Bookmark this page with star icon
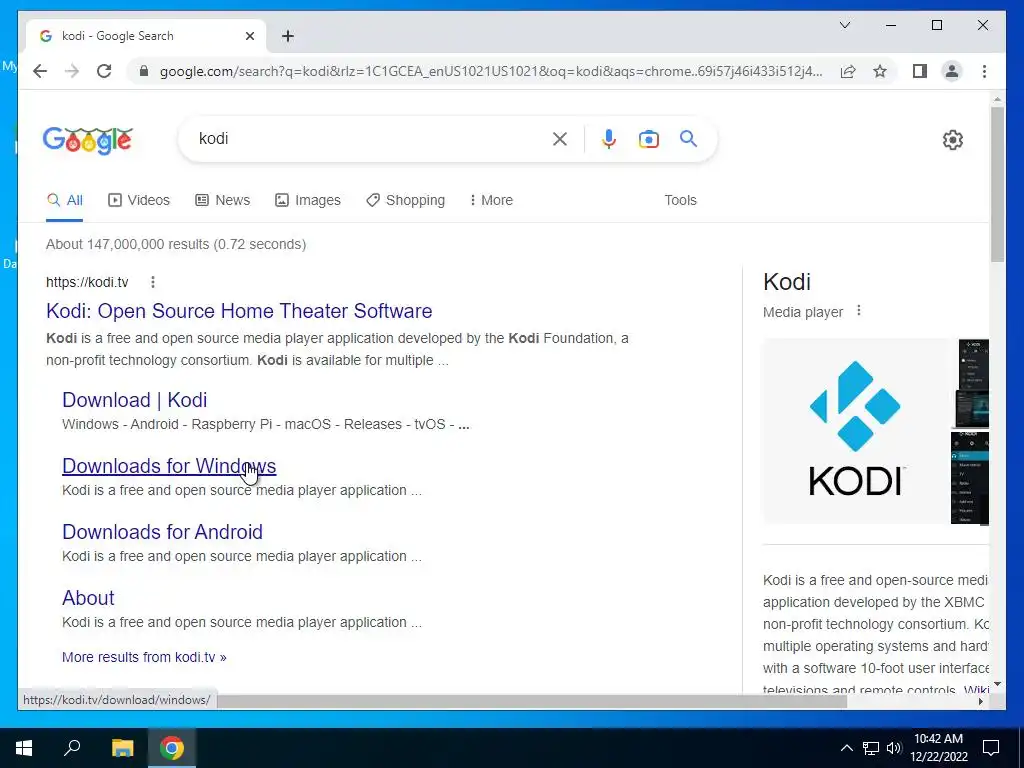This screenshot has height=768, width=1024. pos(880,71)
